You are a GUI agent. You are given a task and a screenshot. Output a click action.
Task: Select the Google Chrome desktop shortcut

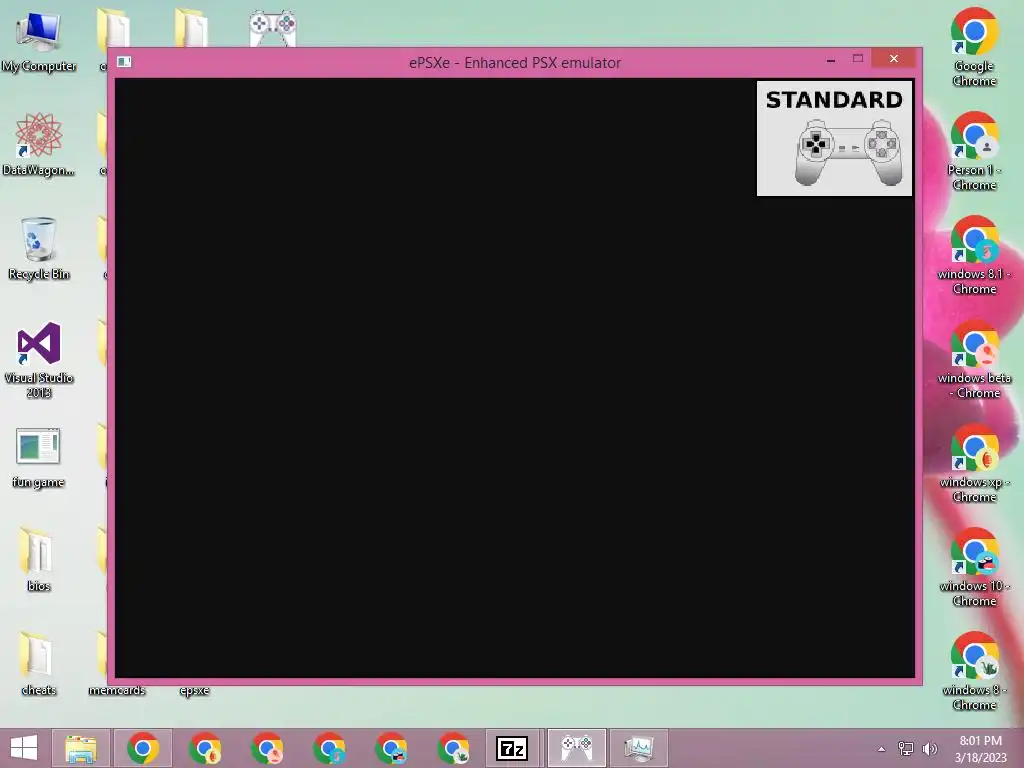click(974, 48)
